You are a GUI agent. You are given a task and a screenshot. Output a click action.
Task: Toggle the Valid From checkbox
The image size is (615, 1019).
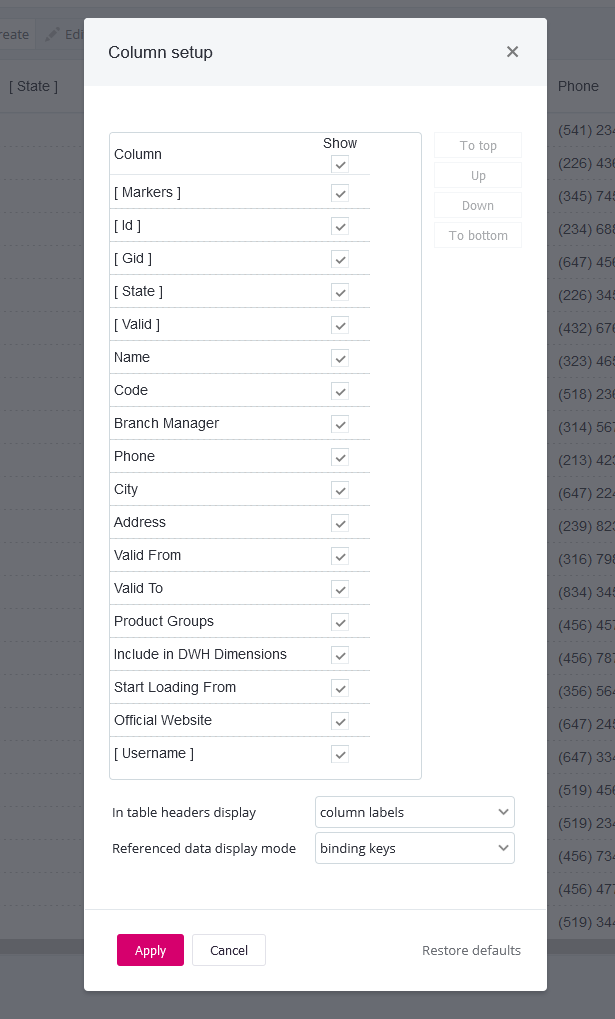340,556
